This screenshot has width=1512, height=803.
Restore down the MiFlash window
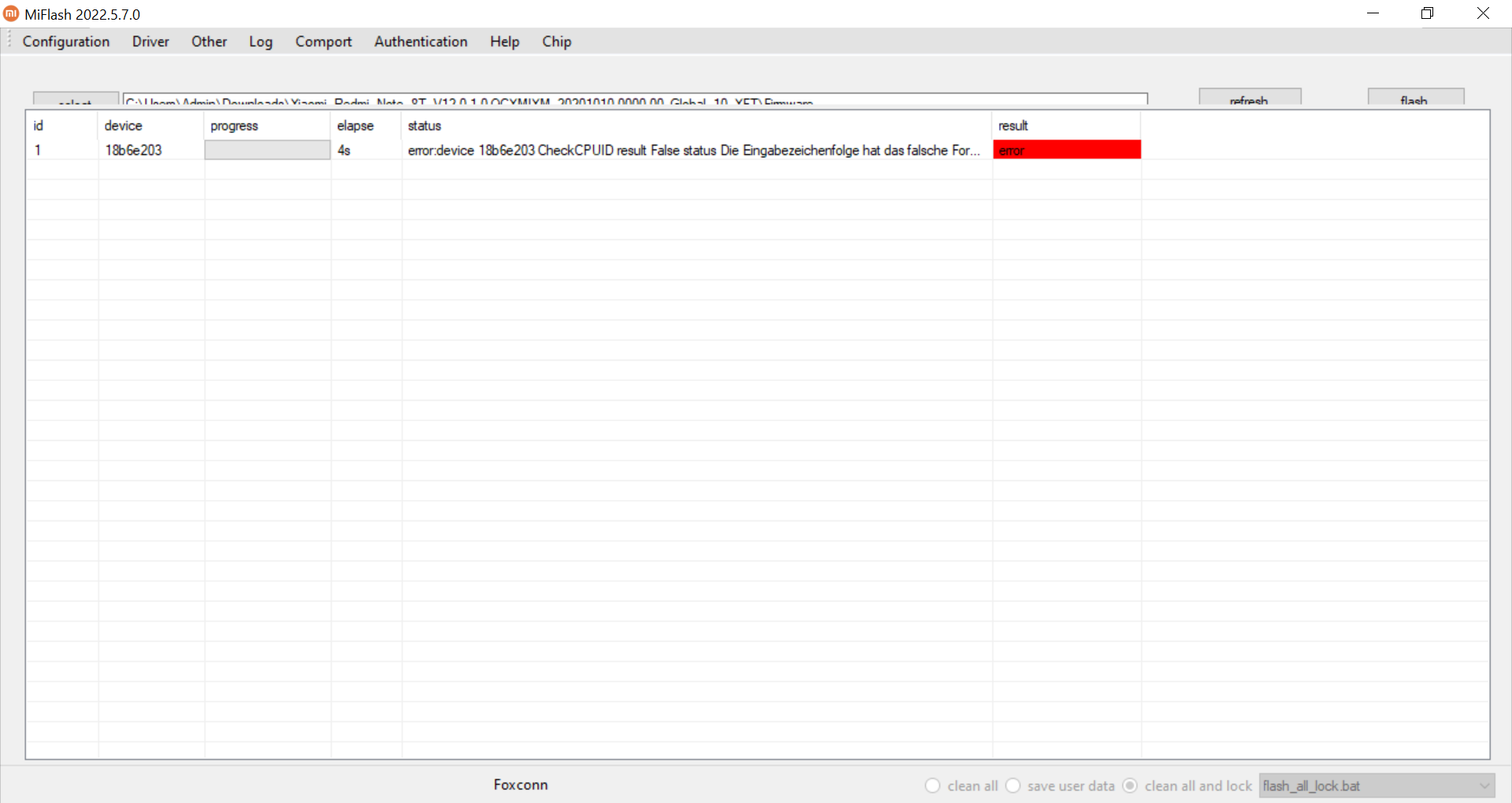(1428, 13)
